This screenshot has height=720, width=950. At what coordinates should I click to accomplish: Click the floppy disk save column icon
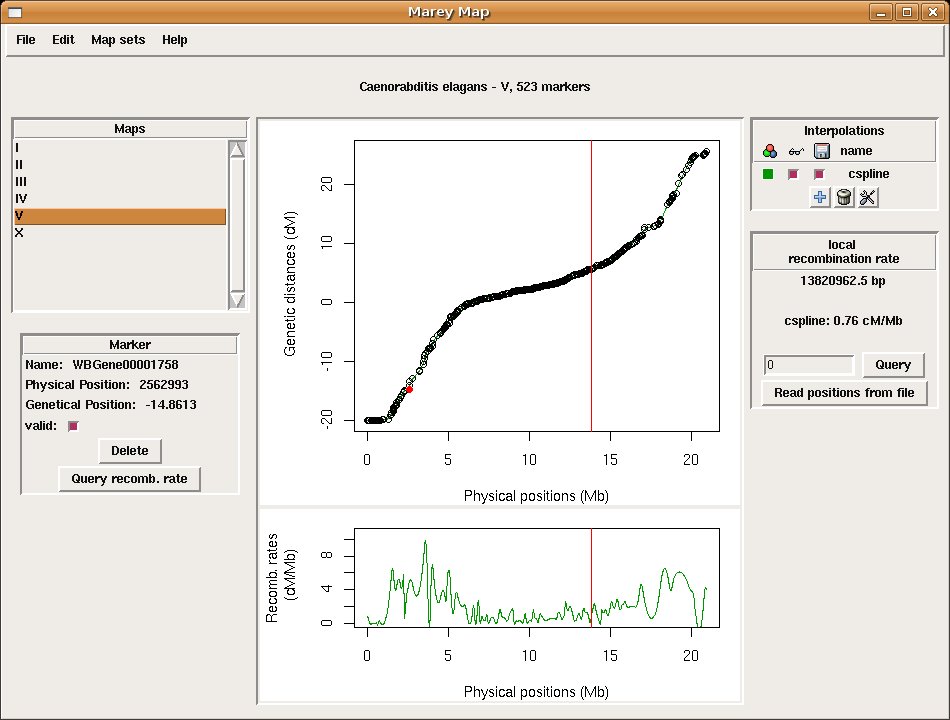[822, 151]
